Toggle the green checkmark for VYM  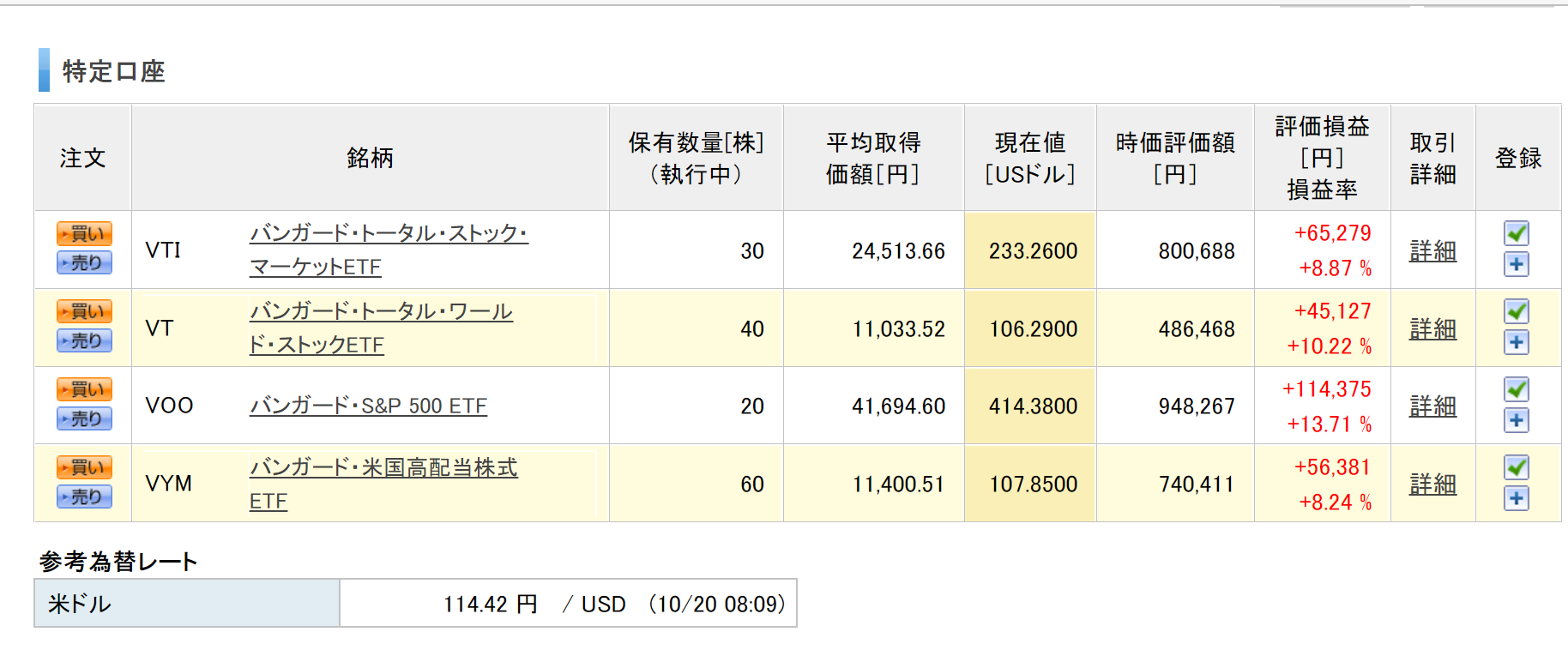coord(1517,467)
